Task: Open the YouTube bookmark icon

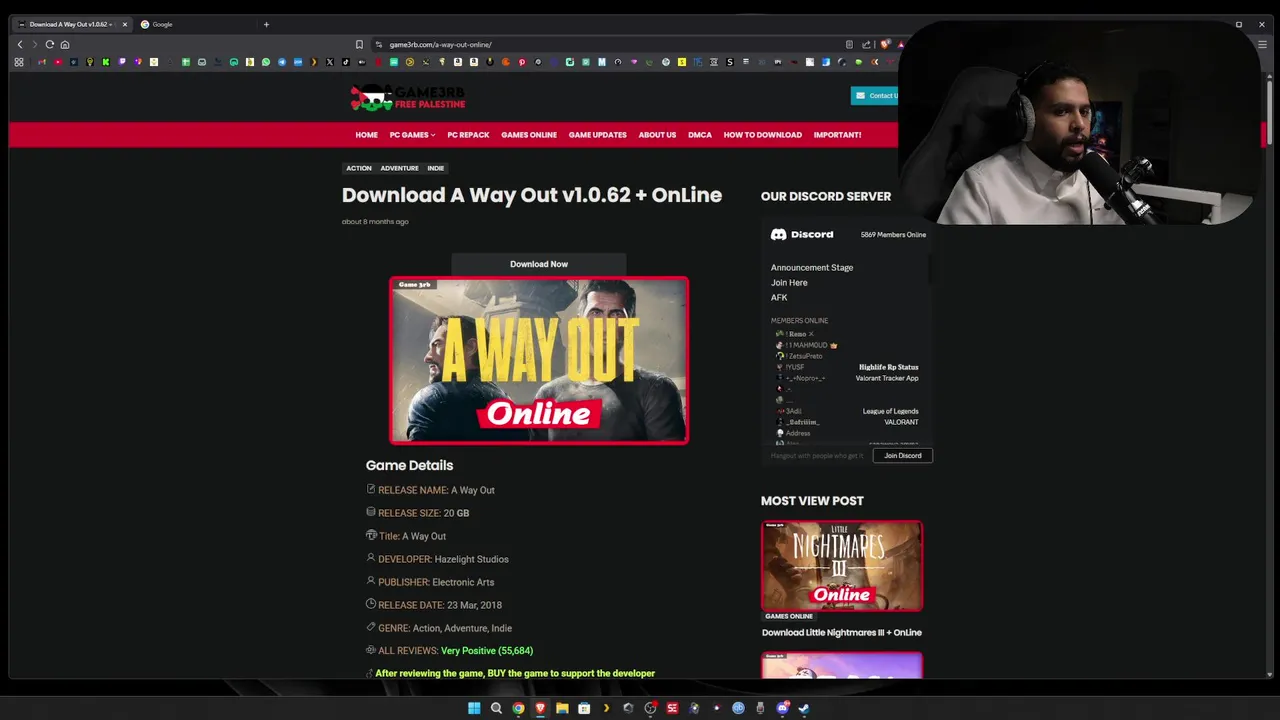Action: 58,62
